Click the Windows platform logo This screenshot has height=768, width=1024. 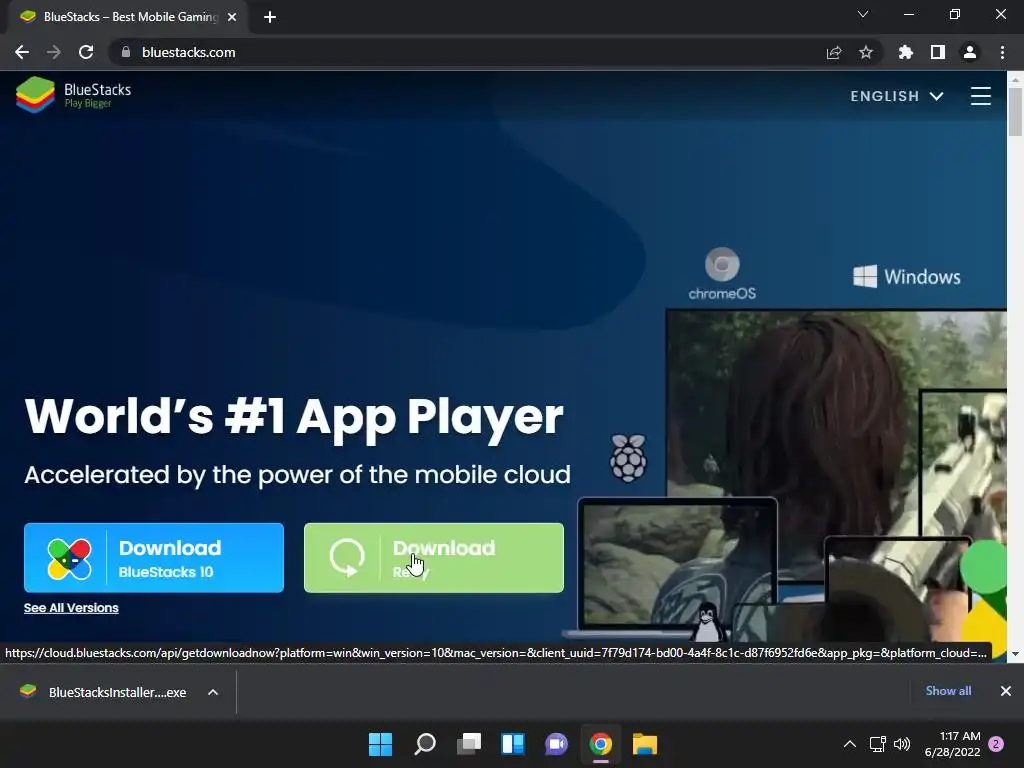[906, 277]
